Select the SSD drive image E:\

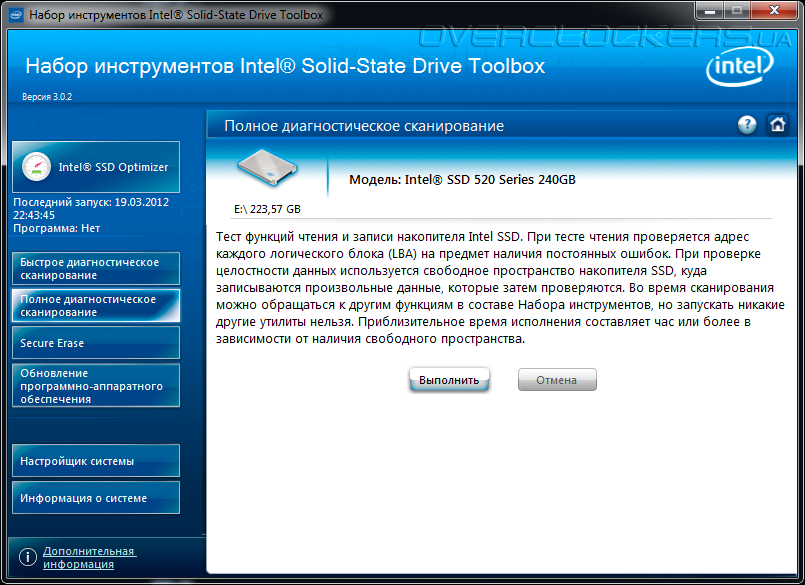267,166
